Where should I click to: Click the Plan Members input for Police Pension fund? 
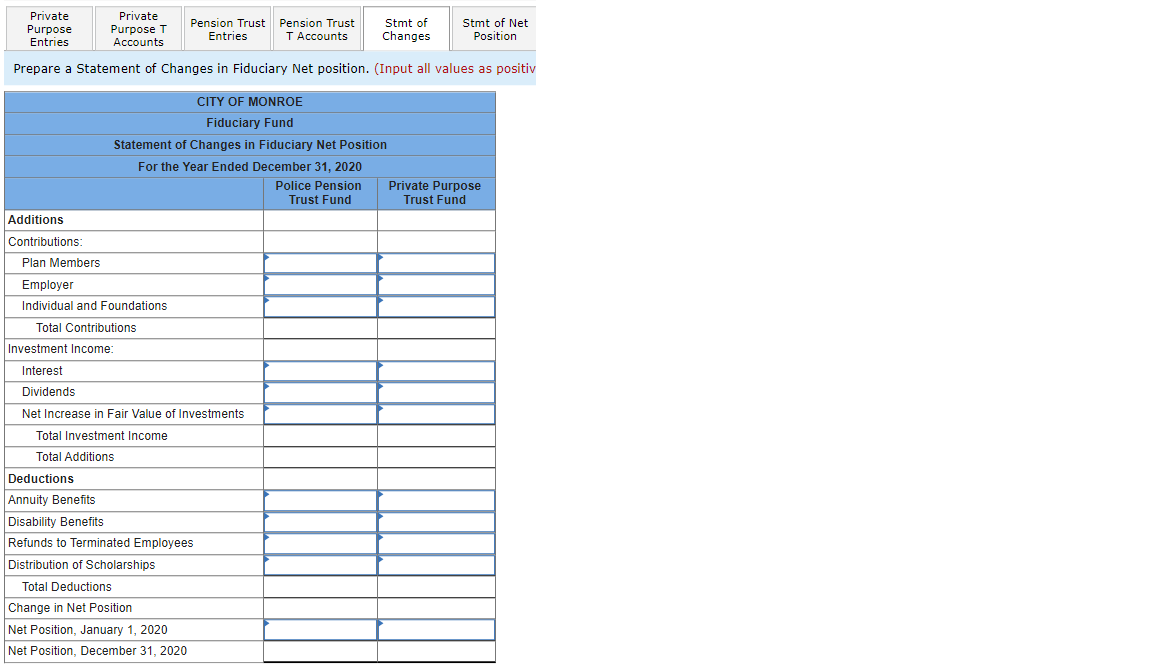coord(320,262)
